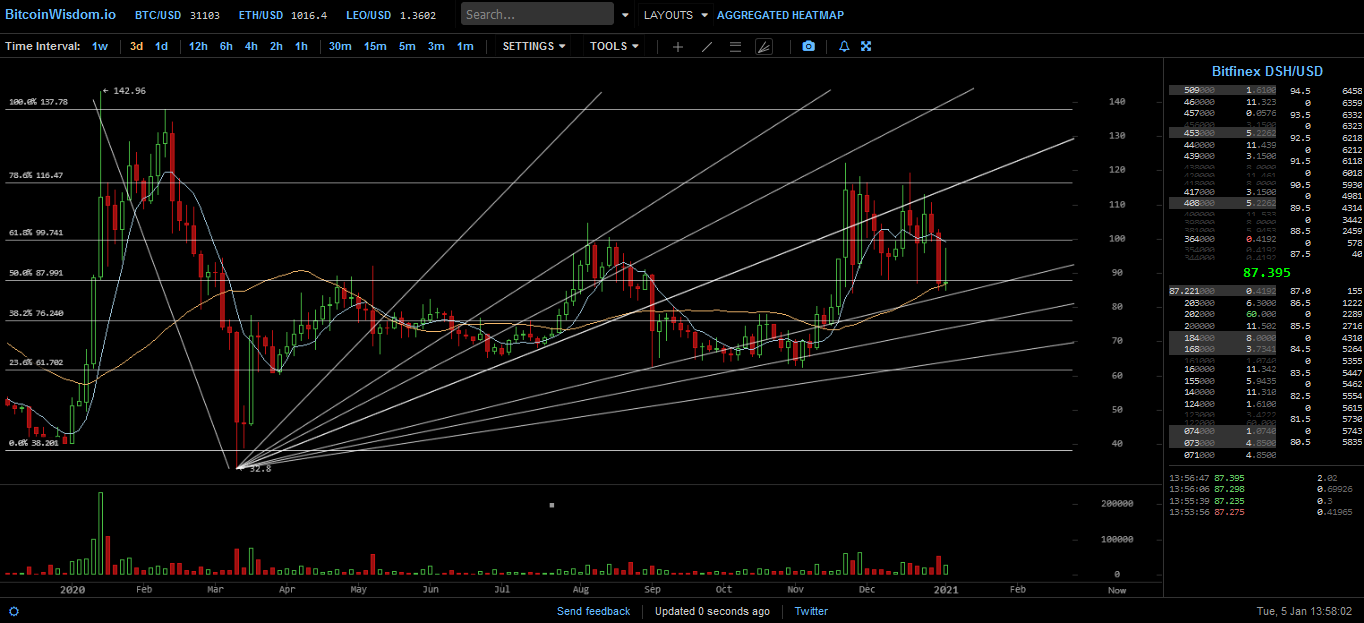Click the Send feedback link
1364x623 pixels.
(x=594, y=611)
